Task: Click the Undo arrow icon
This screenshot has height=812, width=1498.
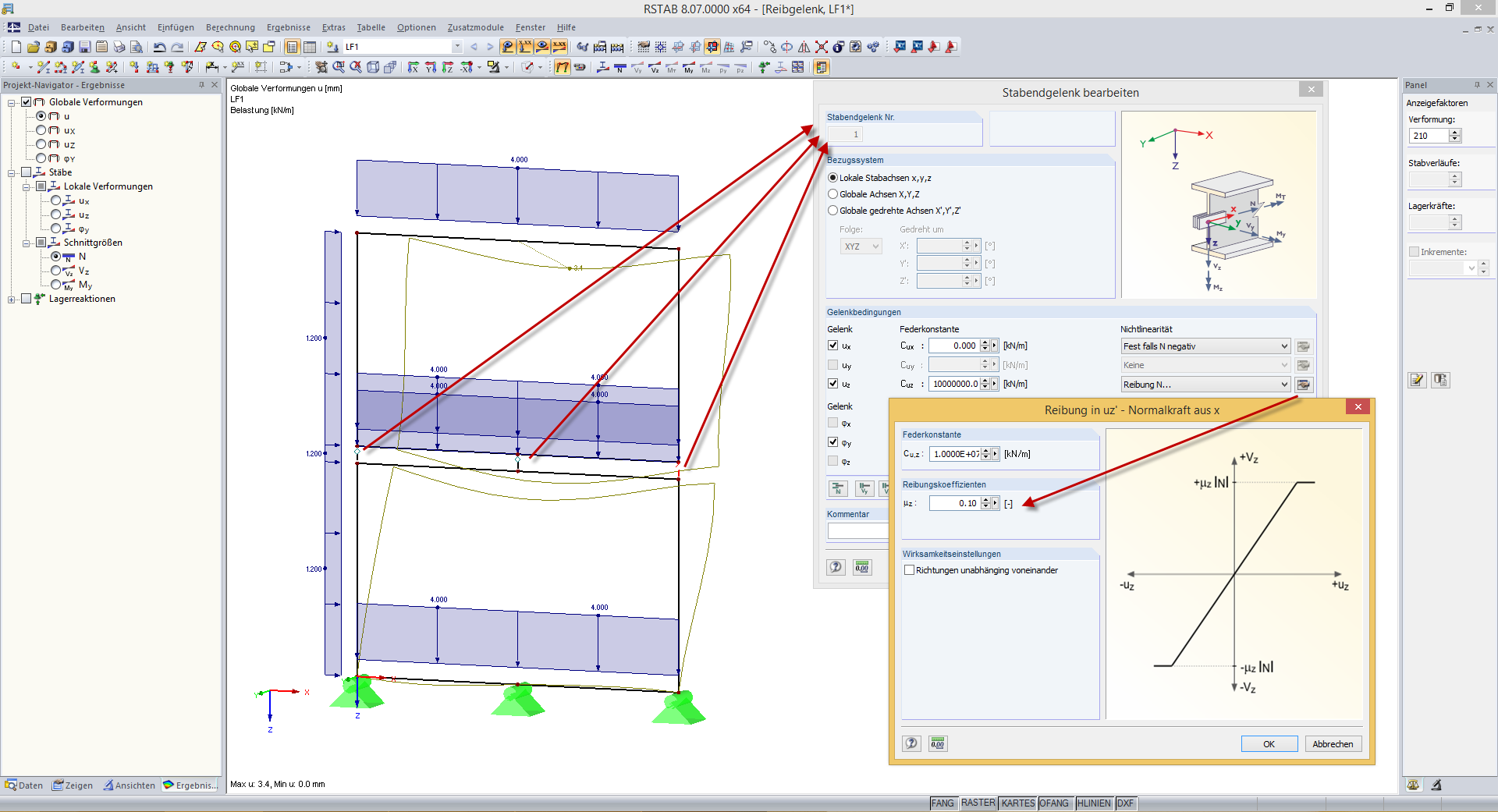Action: [160, 47]
